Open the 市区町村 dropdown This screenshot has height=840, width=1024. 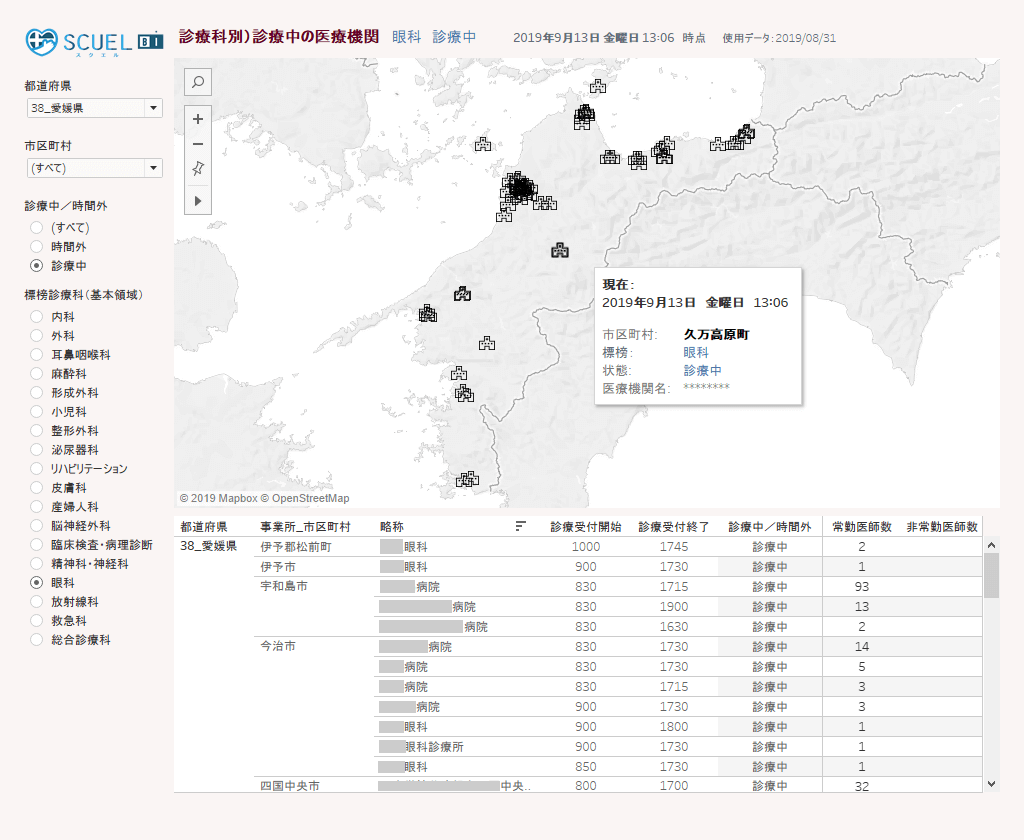point(153,168)
